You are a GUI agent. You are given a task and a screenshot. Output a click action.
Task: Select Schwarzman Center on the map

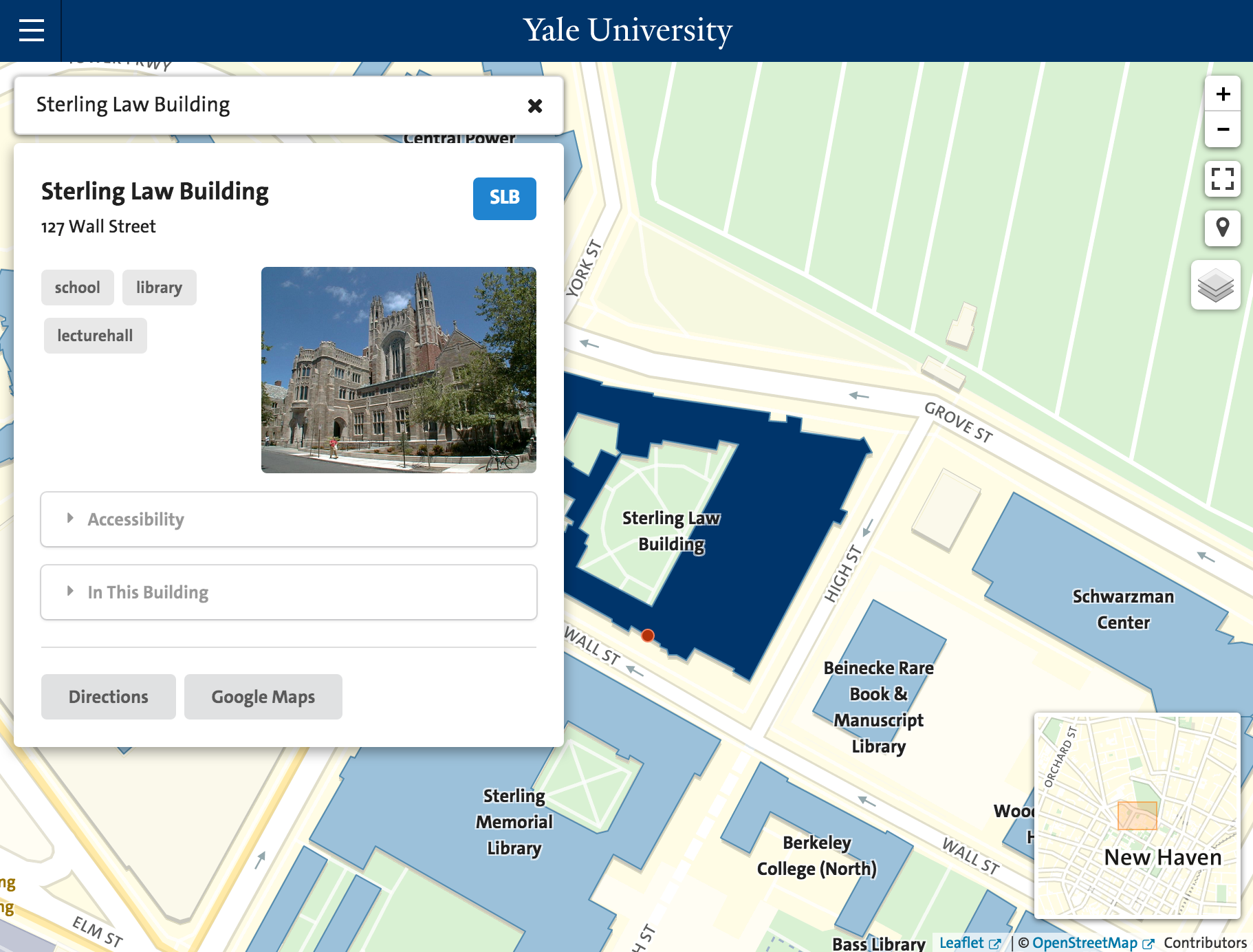click(x=1123, y=609)
